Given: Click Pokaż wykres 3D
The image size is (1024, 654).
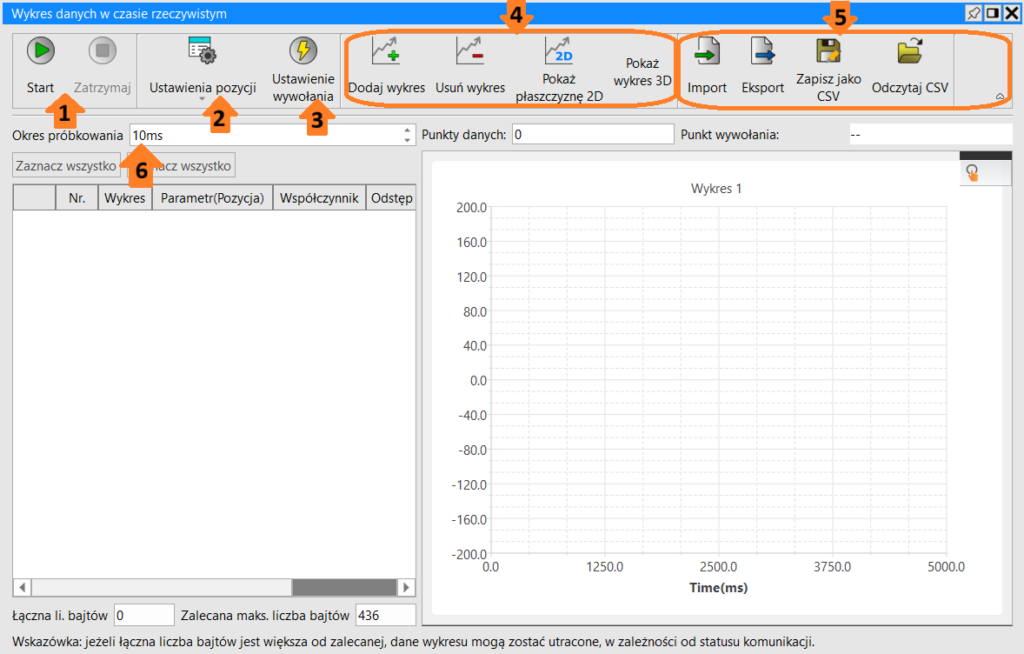Looking at the screenshot, I should click(642, 72).
